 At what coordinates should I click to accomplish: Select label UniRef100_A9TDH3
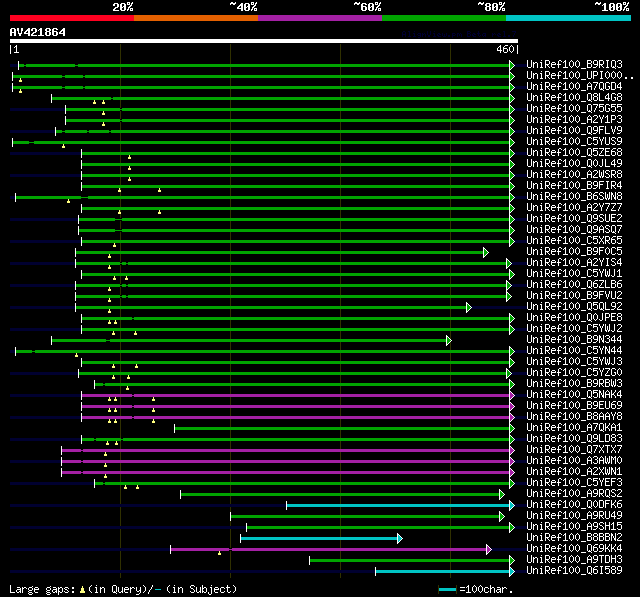pos(574,560)
